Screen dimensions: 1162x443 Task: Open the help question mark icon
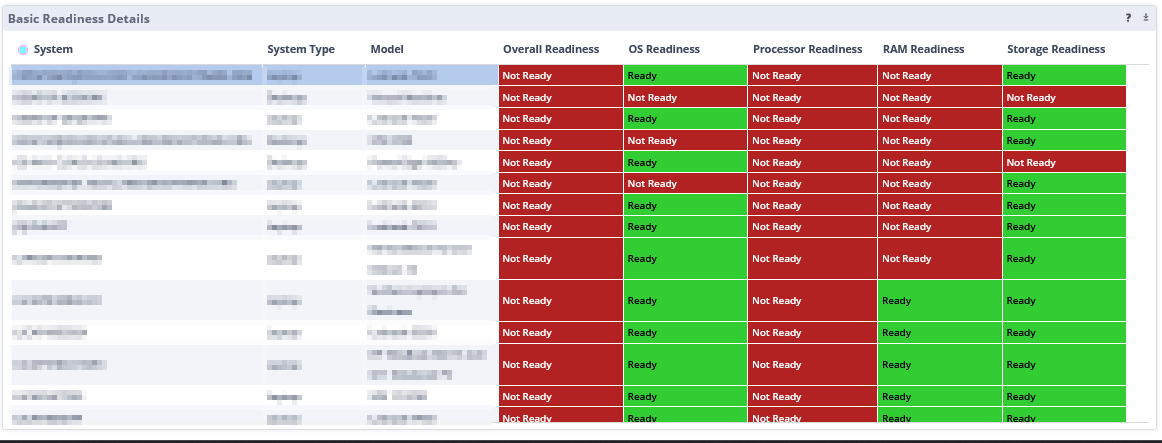(1128, 18)
